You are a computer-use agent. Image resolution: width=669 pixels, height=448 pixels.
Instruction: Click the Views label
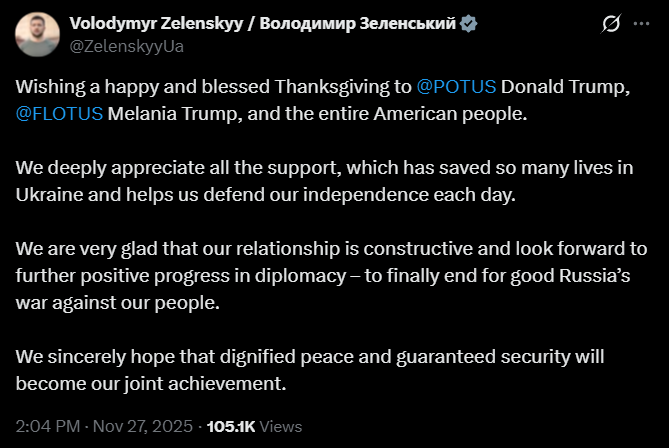tap(280, 426)
